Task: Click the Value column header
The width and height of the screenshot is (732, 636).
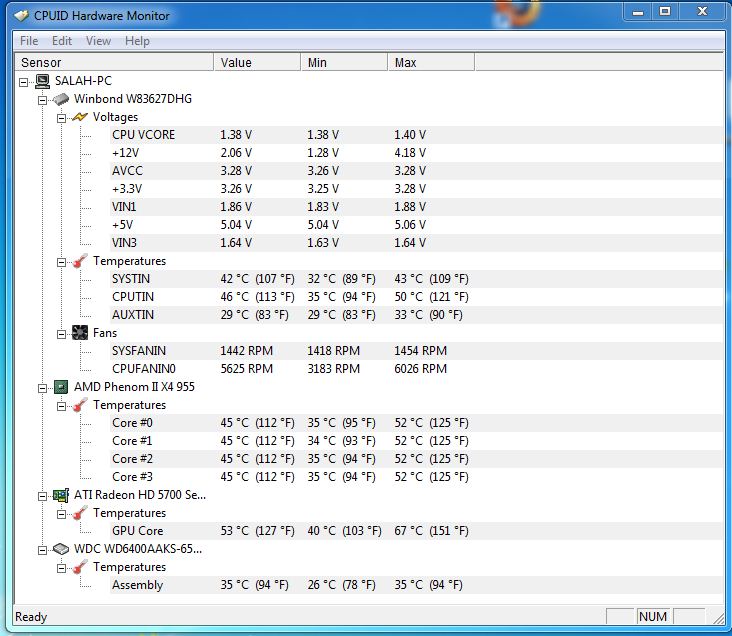Action: tap(257, 62)
